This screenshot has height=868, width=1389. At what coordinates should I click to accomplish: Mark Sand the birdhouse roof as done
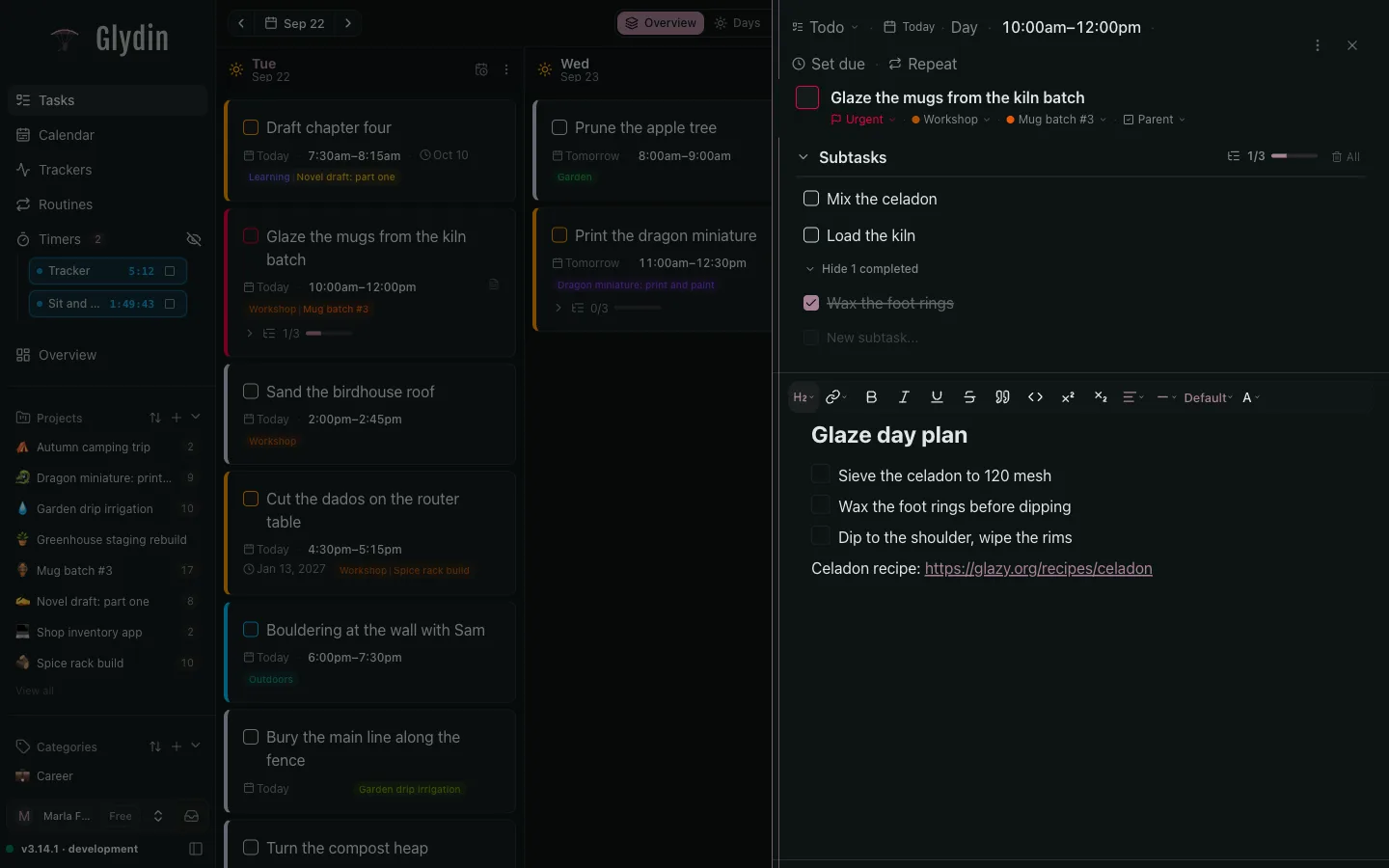point(251,392)
